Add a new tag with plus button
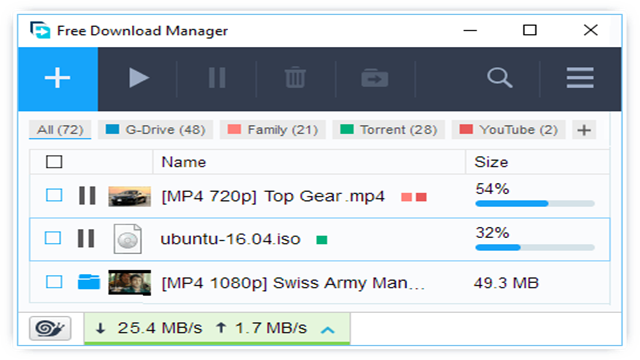This screenshot has height=360, width=640. tap(584, 130)
